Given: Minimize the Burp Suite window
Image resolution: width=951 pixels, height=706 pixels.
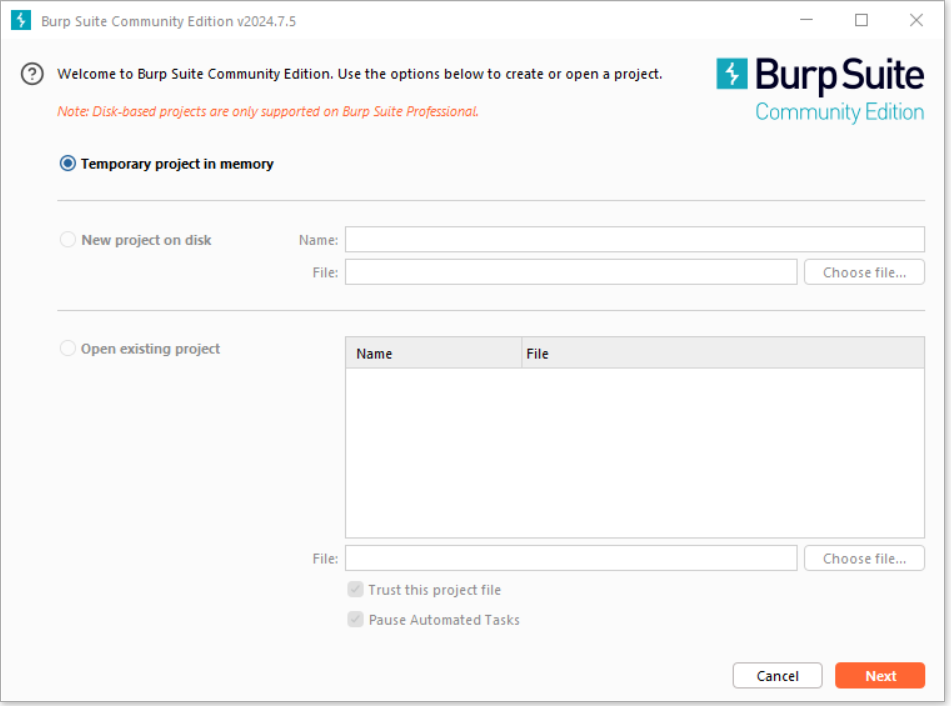Looking at the screenshot, I should click(806, 20).
